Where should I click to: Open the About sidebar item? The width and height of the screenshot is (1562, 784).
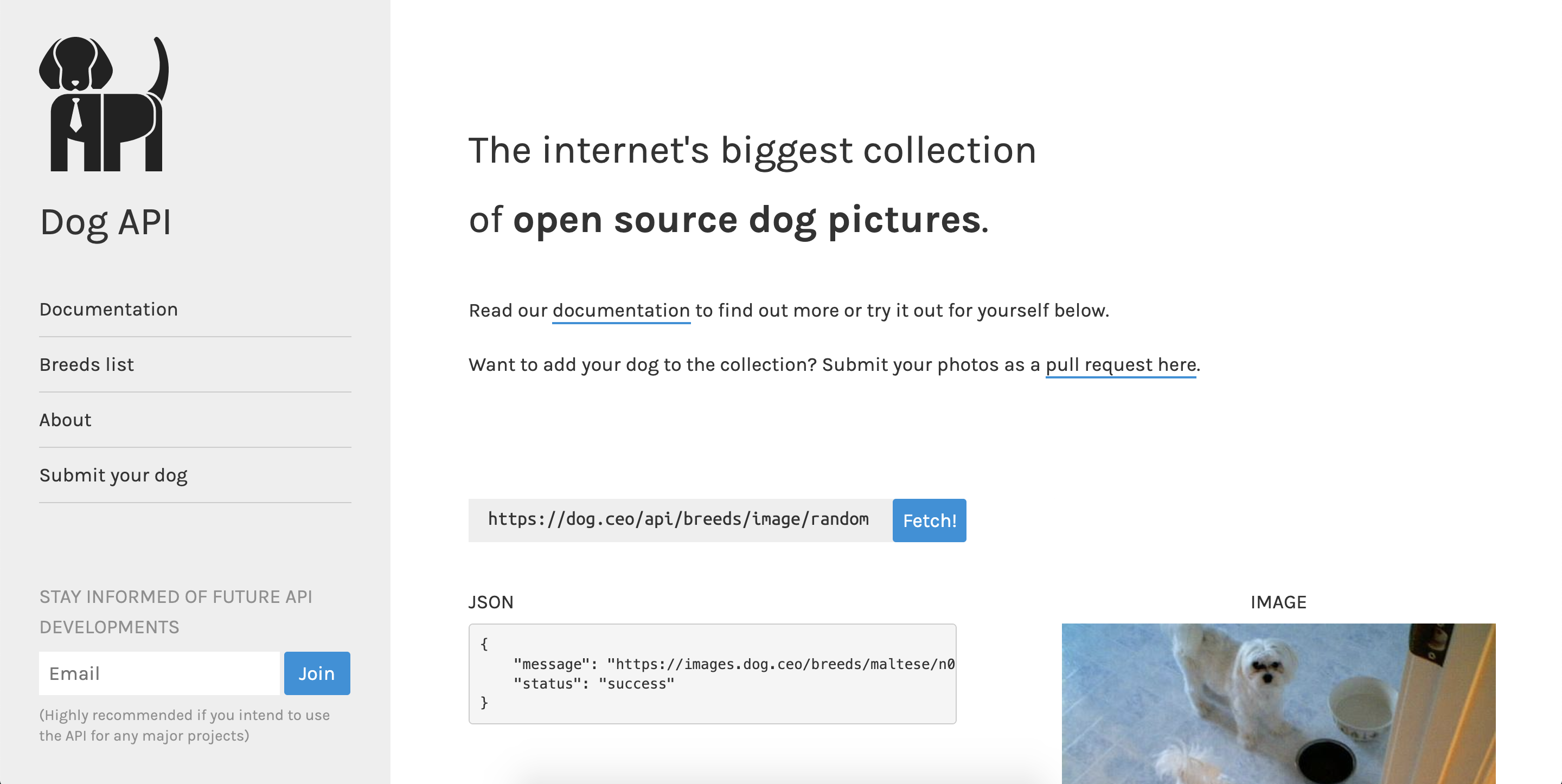[66, 420]
